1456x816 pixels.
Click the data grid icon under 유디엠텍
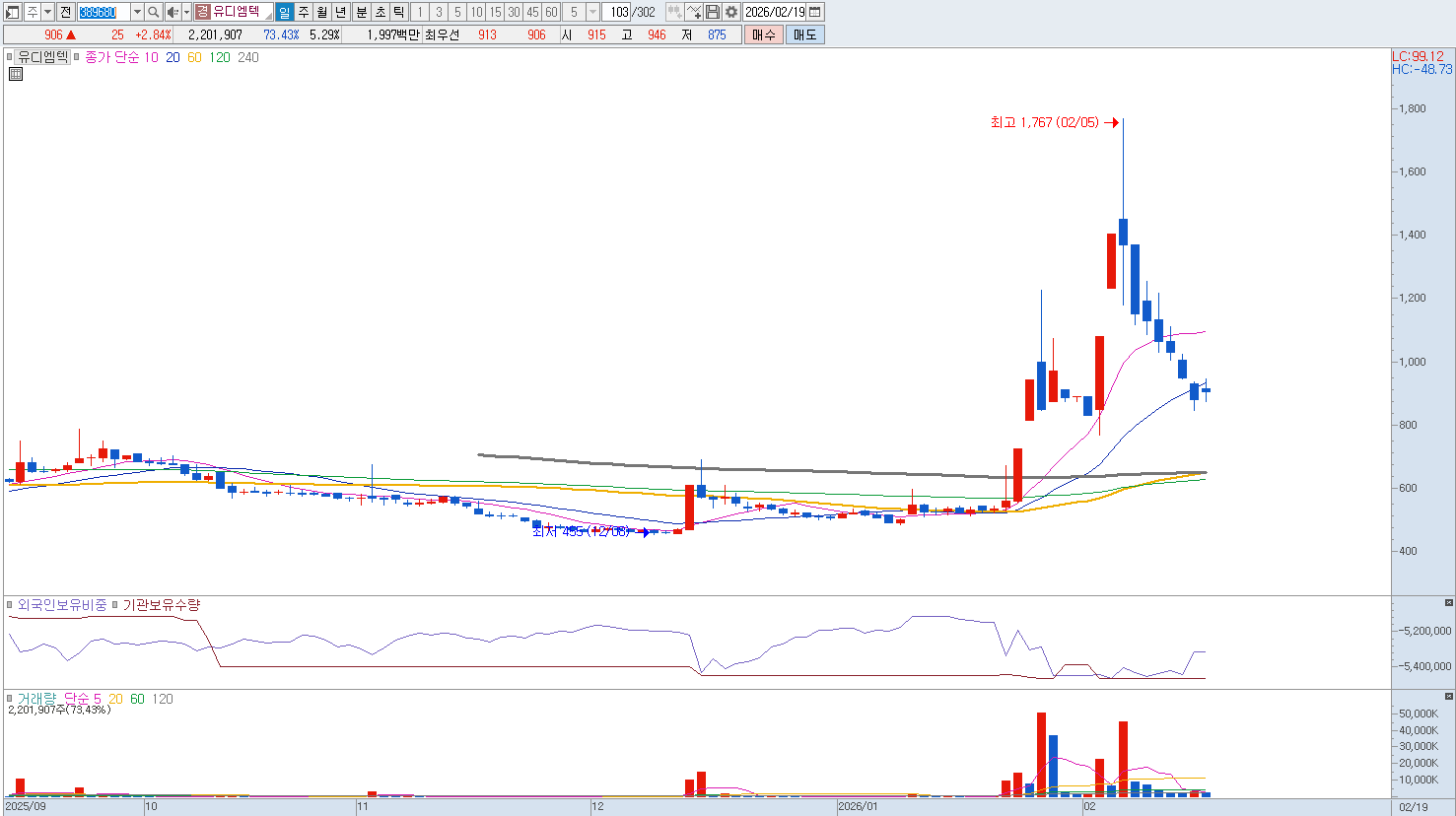(16, 74)
